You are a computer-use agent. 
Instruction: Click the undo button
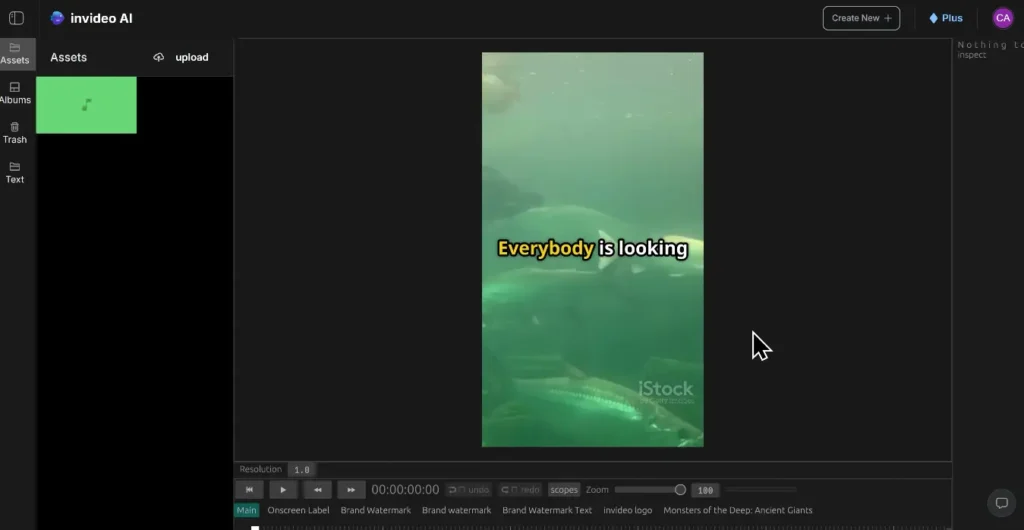click(469, 490)
